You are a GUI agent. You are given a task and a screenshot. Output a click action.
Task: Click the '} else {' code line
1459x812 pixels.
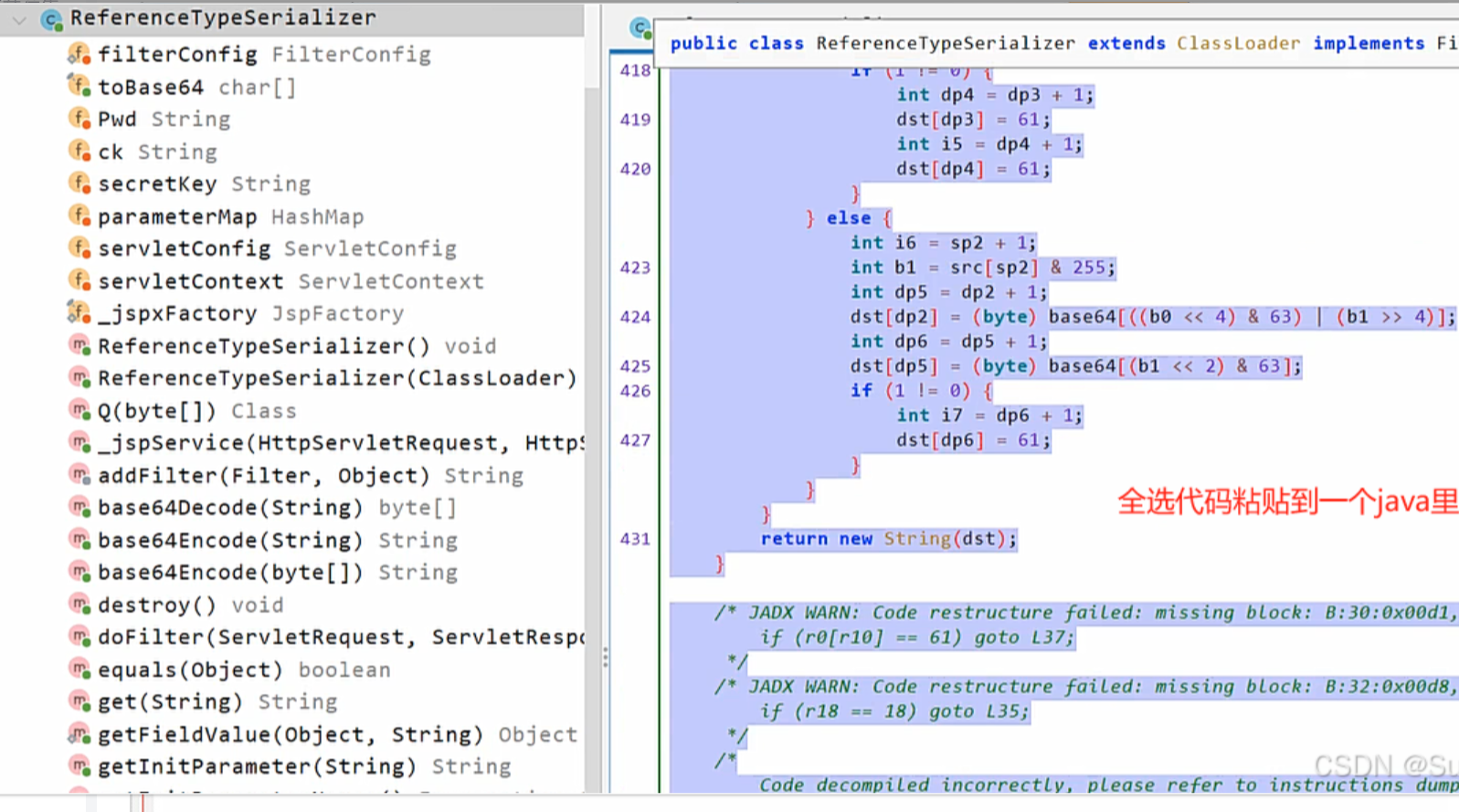(849, 218)
